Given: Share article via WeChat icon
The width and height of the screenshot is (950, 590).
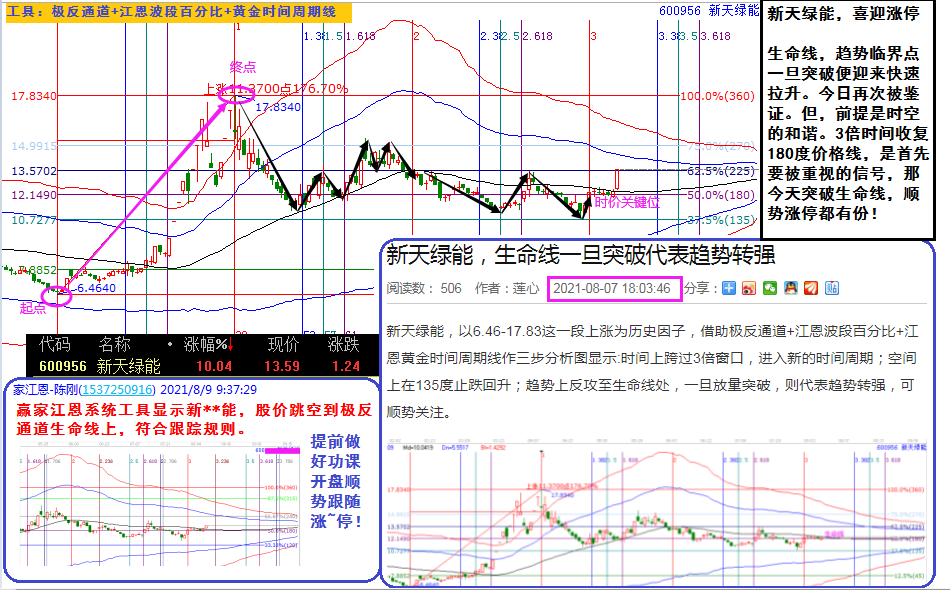Looking at the screenshot, I should coord(770,288).
